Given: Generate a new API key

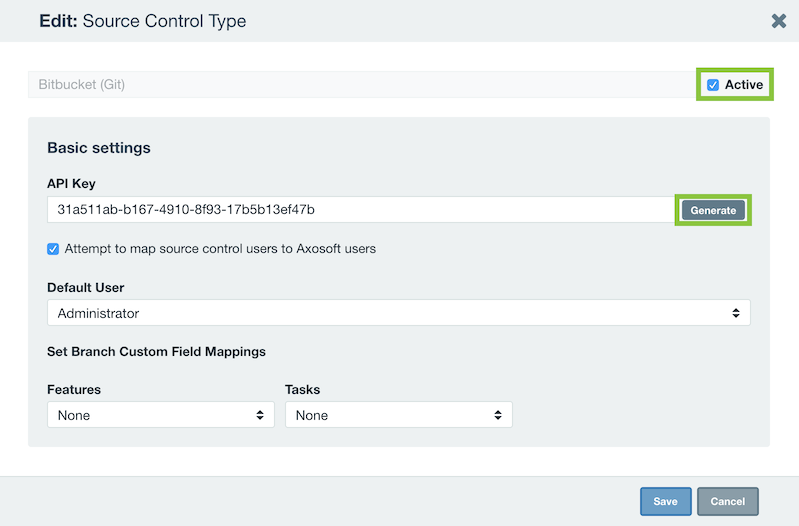Looking at the screenshot, I should pos(713,210).
